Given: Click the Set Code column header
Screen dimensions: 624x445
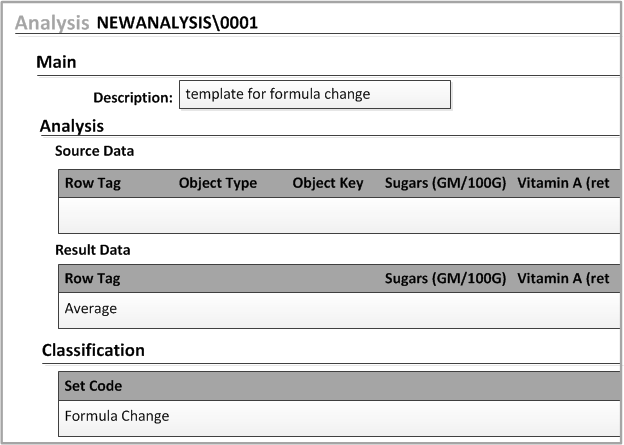Looking at the screenshot, I should click(93, 386).
